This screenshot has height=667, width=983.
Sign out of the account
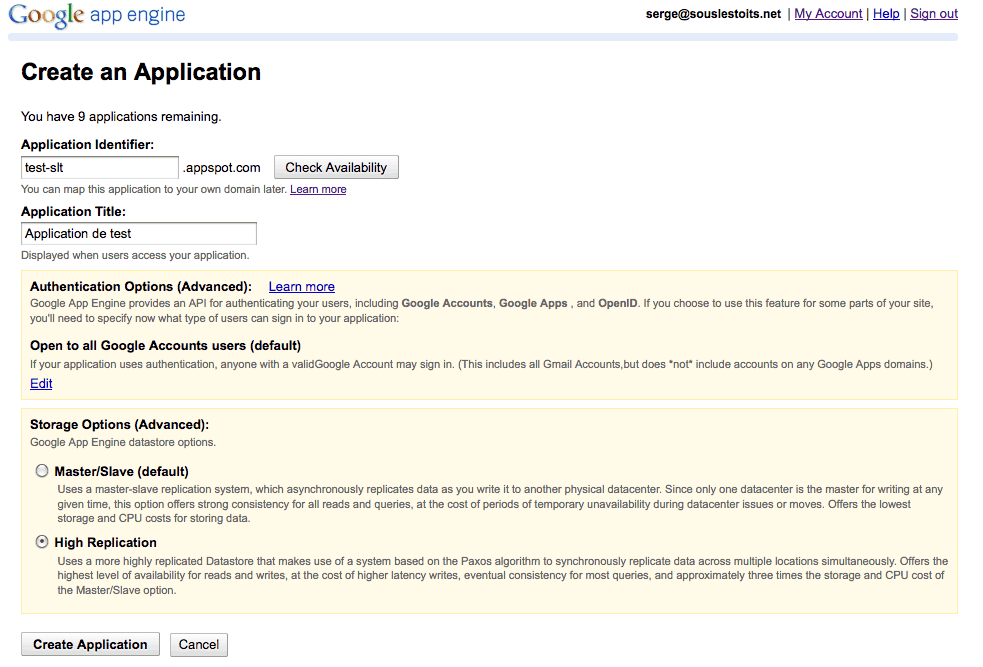pos(933,14)
